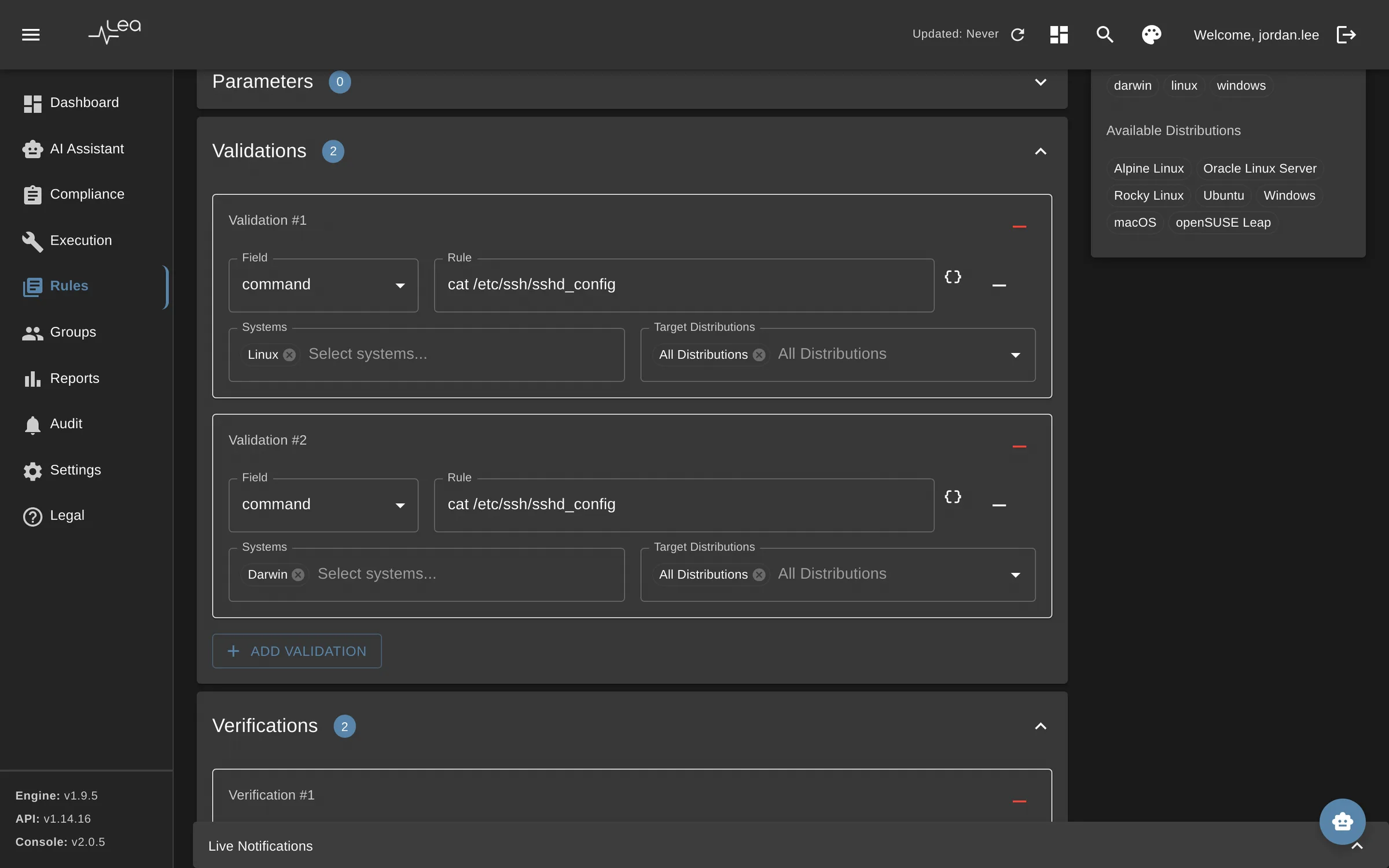Open the dashboard grid icon in header
Screen dimensions: 1389x868
(1059, 35)
